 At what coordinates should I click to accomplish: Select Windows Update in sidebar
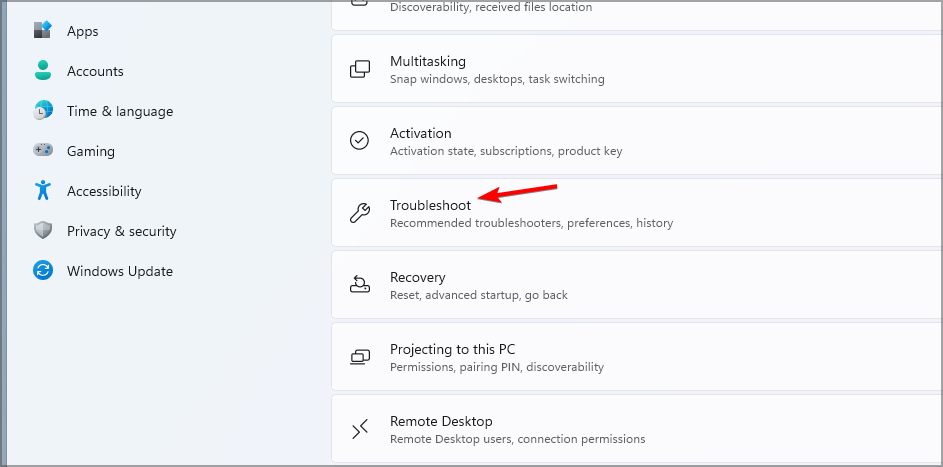(x=119, y=271)
